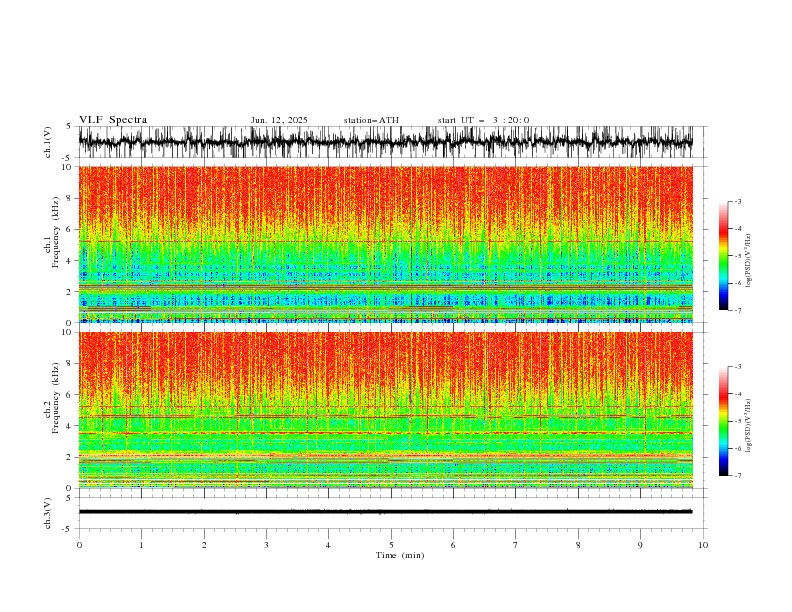The width and height of the screenshot is (792, 612).
Task: Click the "ch.1(V)" axis label
Action: pos(48,142)
